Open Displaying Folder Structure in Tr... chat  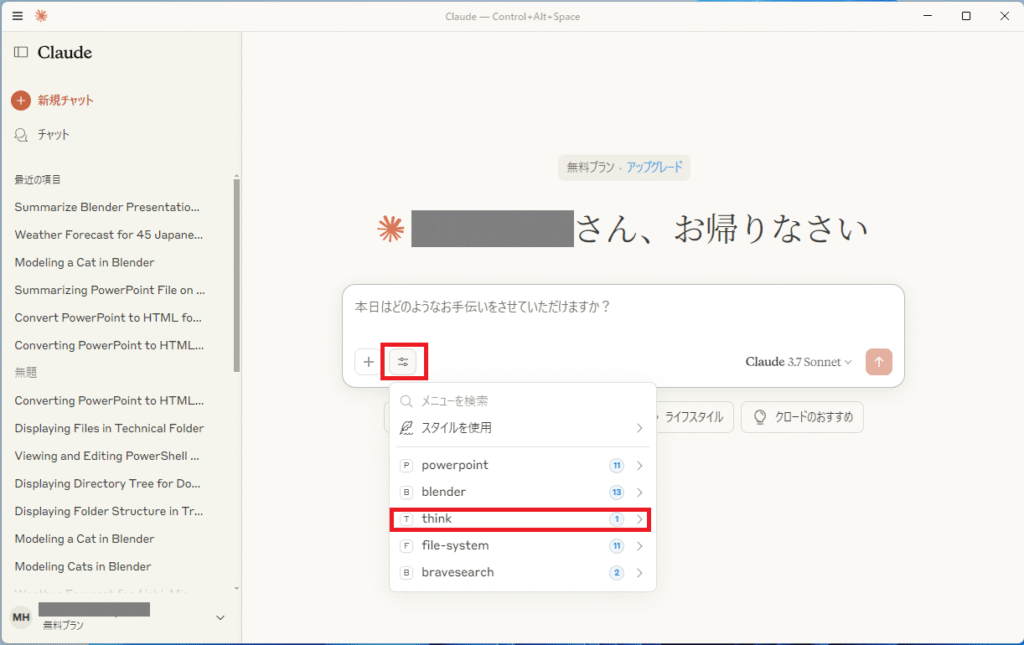pyautogui.click(x=108, y=511)
